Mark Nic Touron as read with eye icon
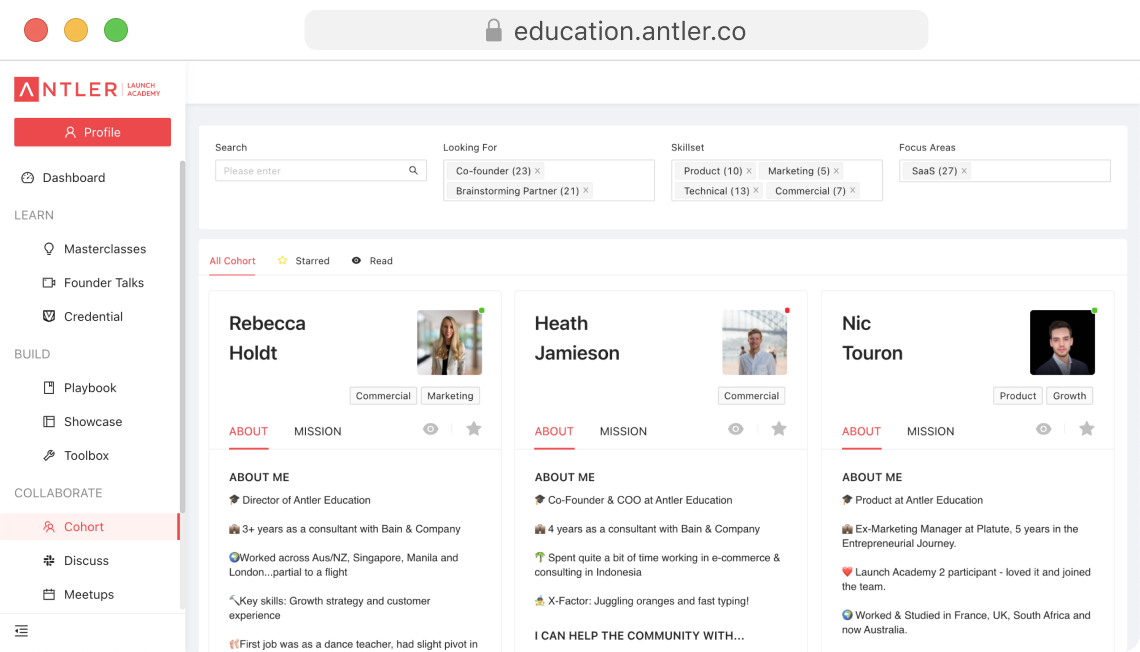 [1043, 429]
